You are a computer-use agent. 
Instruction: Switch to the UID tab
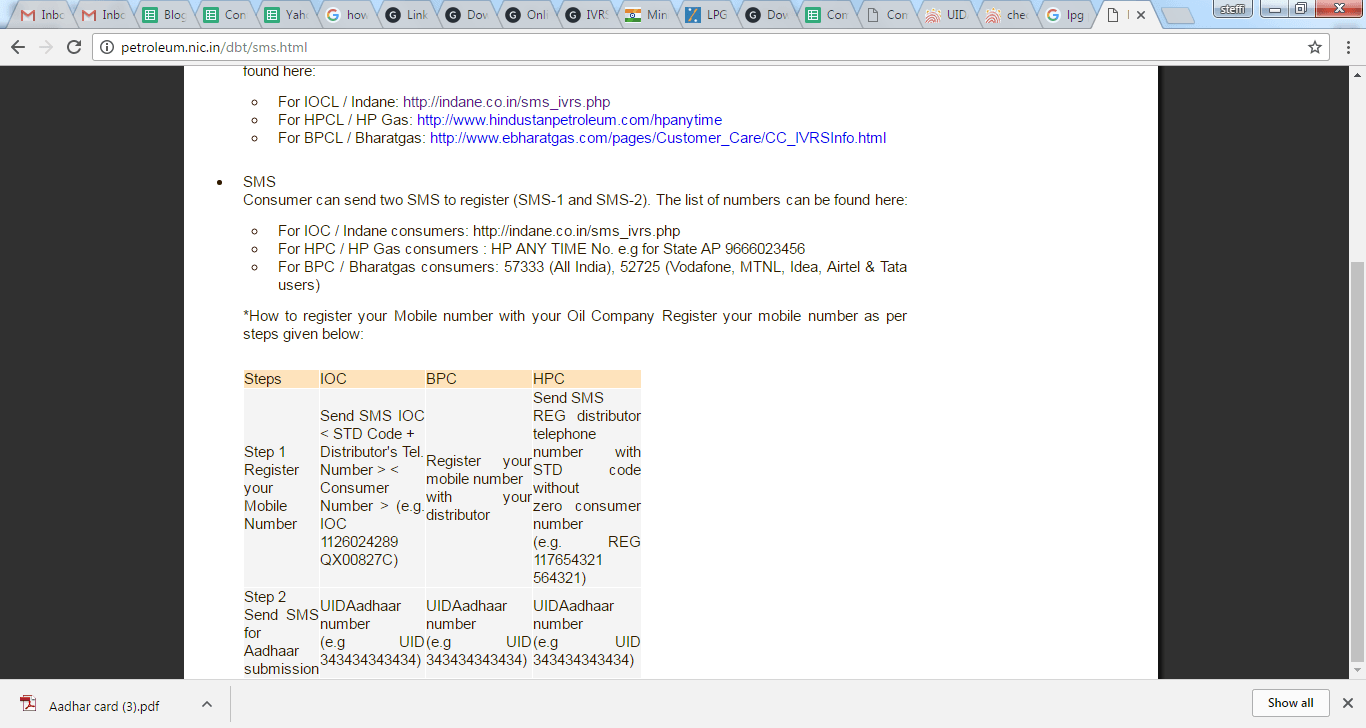pyautogui.click(x=945, y=15)
